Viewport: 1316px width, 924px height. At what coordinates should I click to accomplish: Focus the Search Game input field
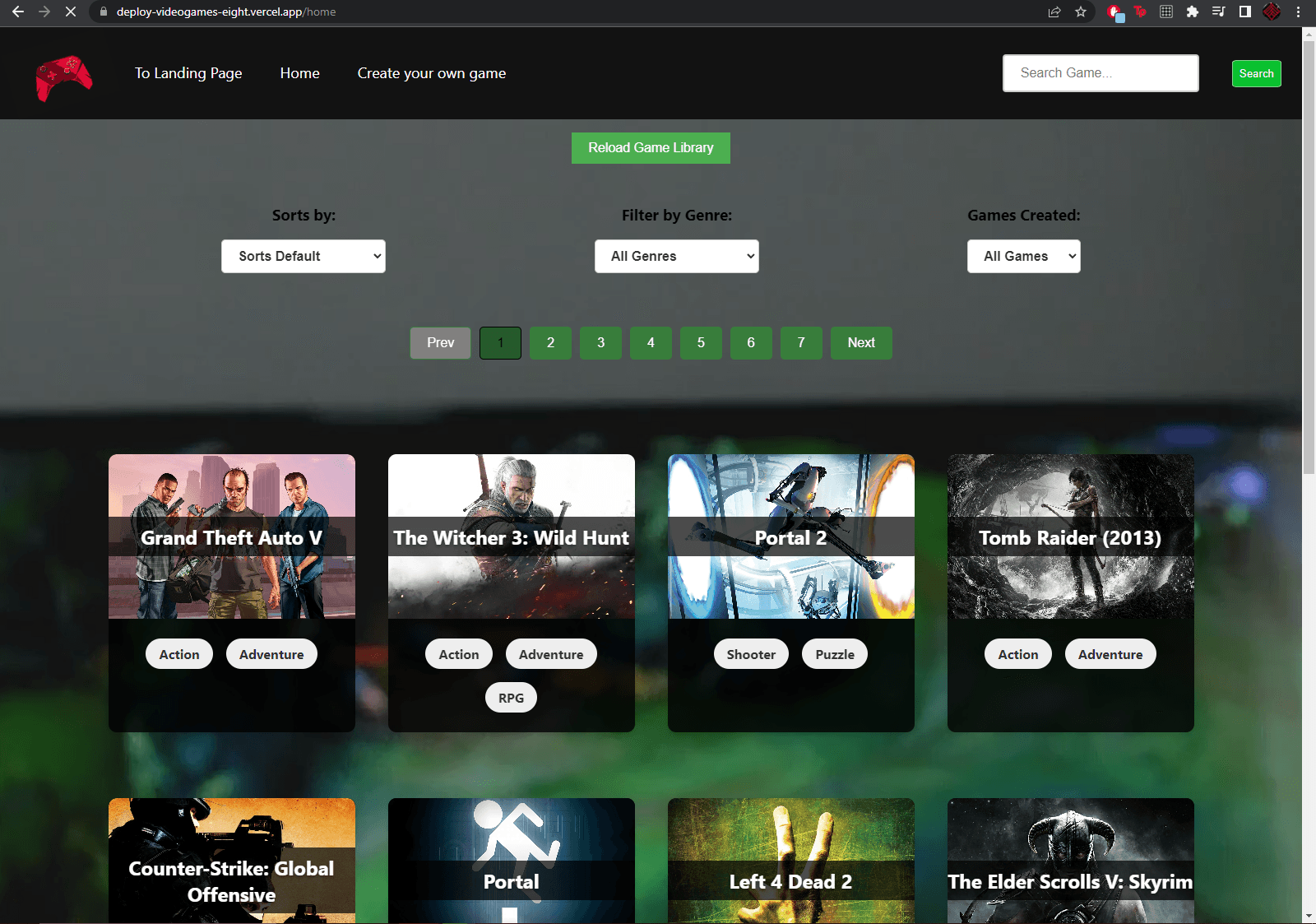[x=1101, y=73]
